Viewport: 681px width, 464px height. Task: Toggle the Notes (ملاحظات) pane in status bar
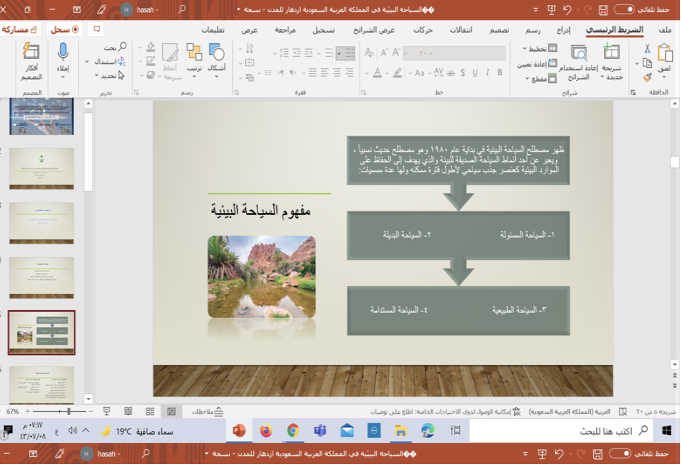pos(206,411)
